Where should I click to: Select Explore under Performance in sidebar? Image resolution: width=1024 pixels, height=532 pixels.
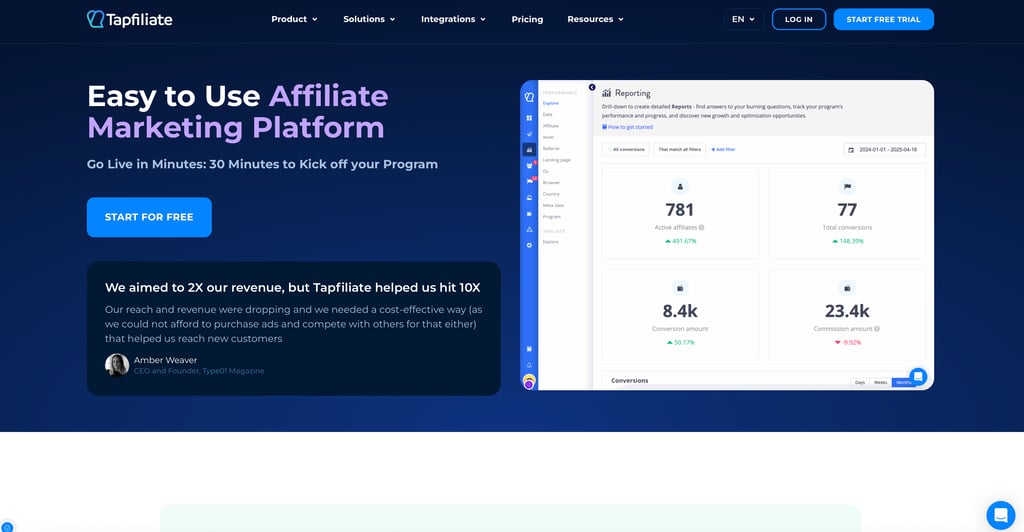point(551,103)
